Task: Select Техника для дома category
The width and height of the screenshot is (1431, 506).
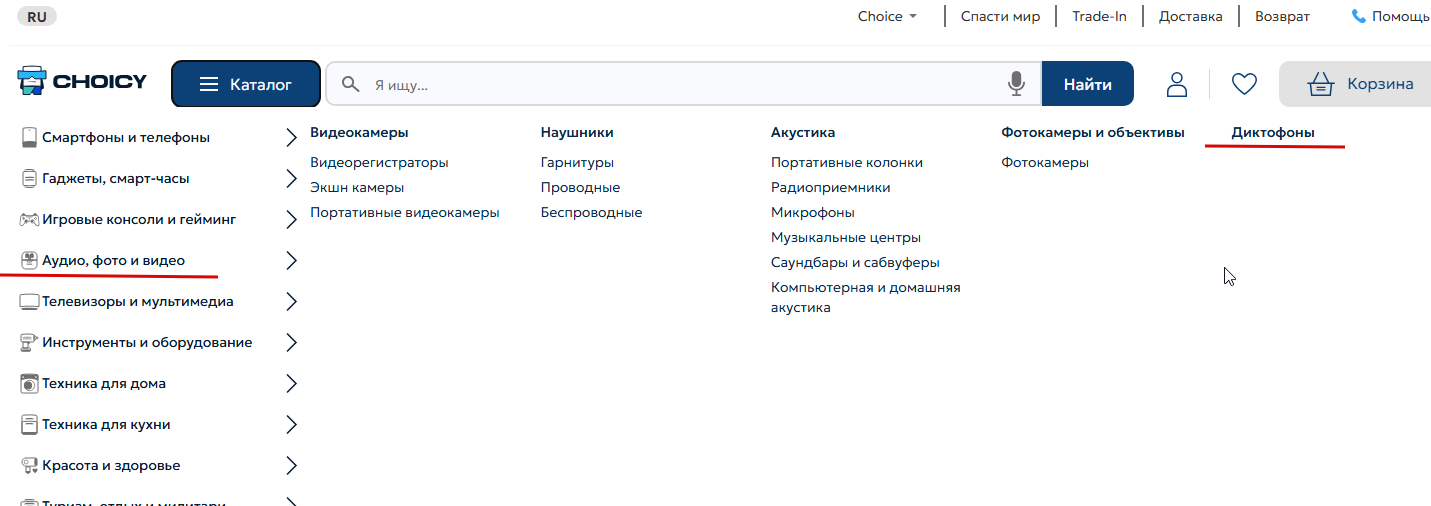Action: [x=104, y=384]
